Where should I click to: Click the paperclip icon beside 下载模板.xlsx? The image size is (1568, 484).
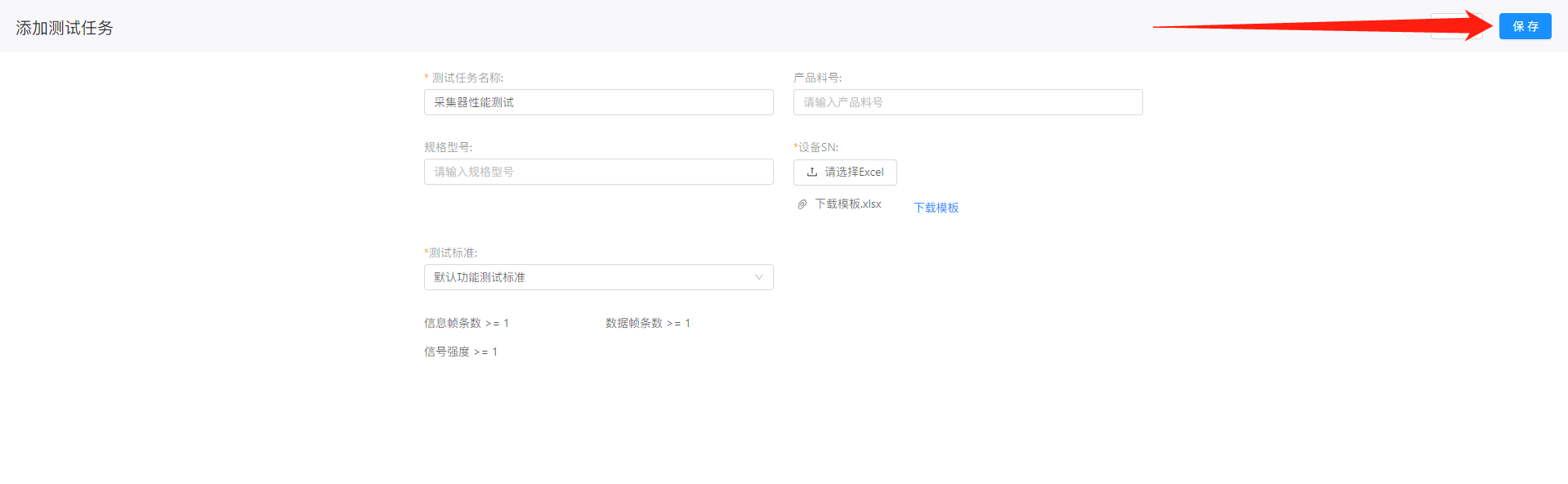coord(802,204)
